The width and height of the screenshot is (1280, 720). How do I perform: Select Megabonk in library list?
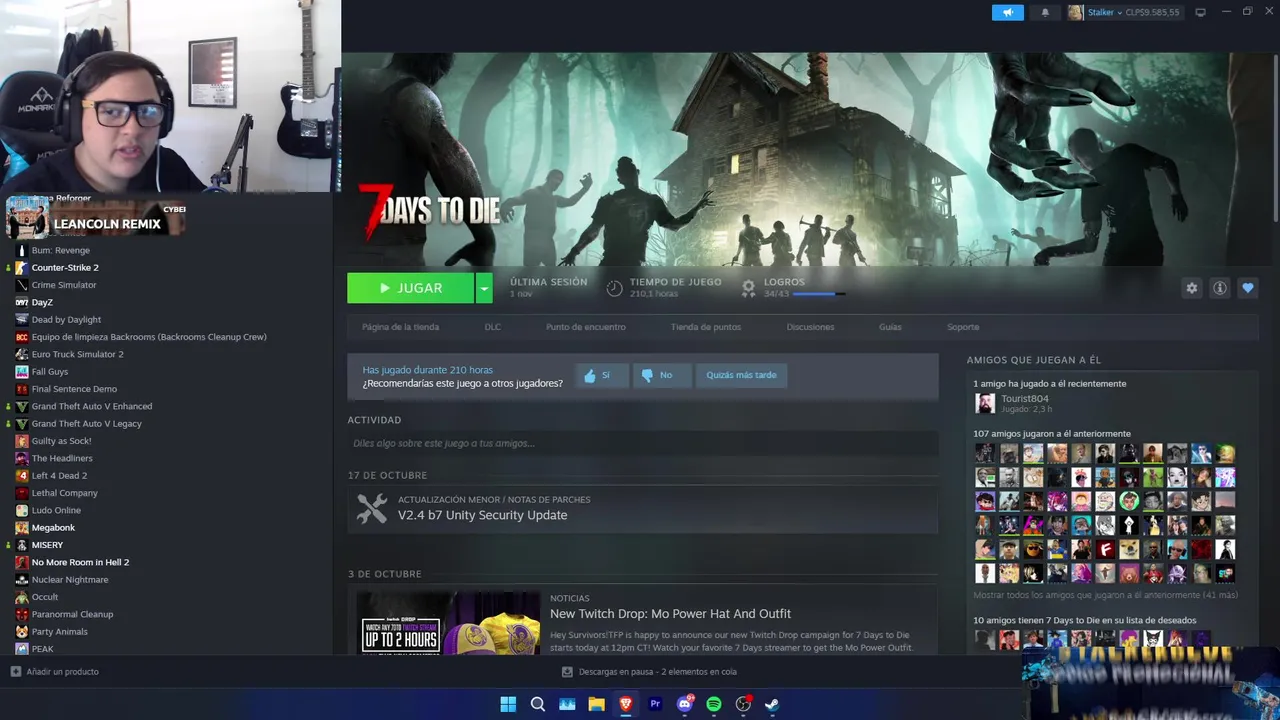tap(53, 527)
